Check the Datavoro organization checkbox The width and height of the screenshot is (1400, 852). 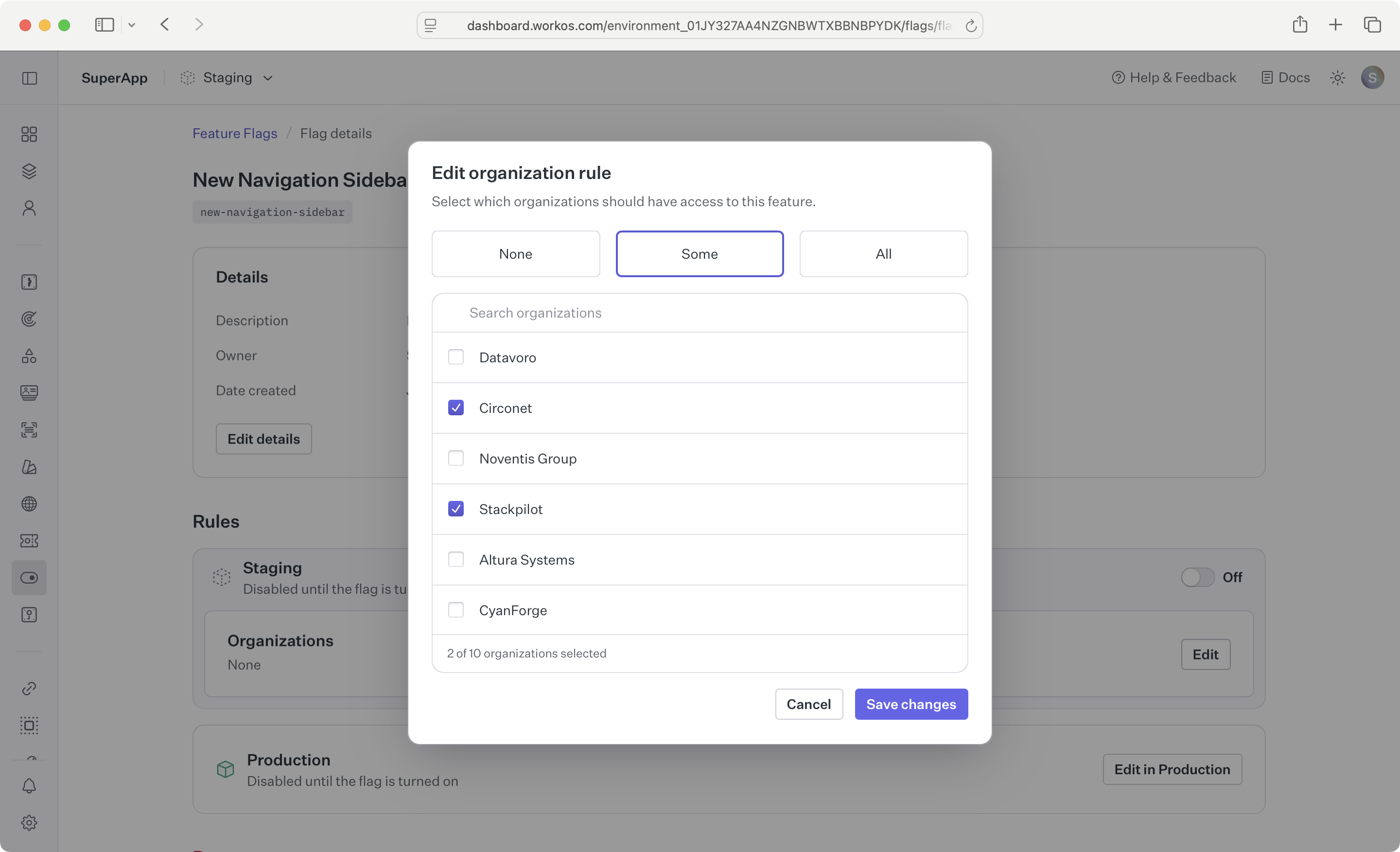456,357
